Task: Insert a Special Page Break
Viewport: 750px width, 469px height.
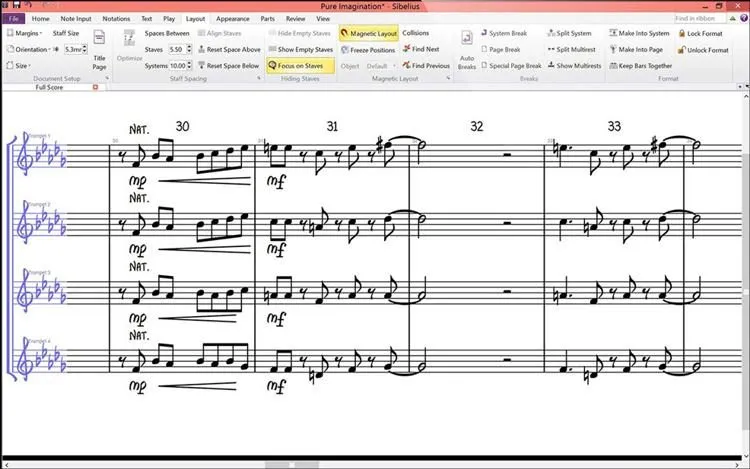Action: (511, 65)
